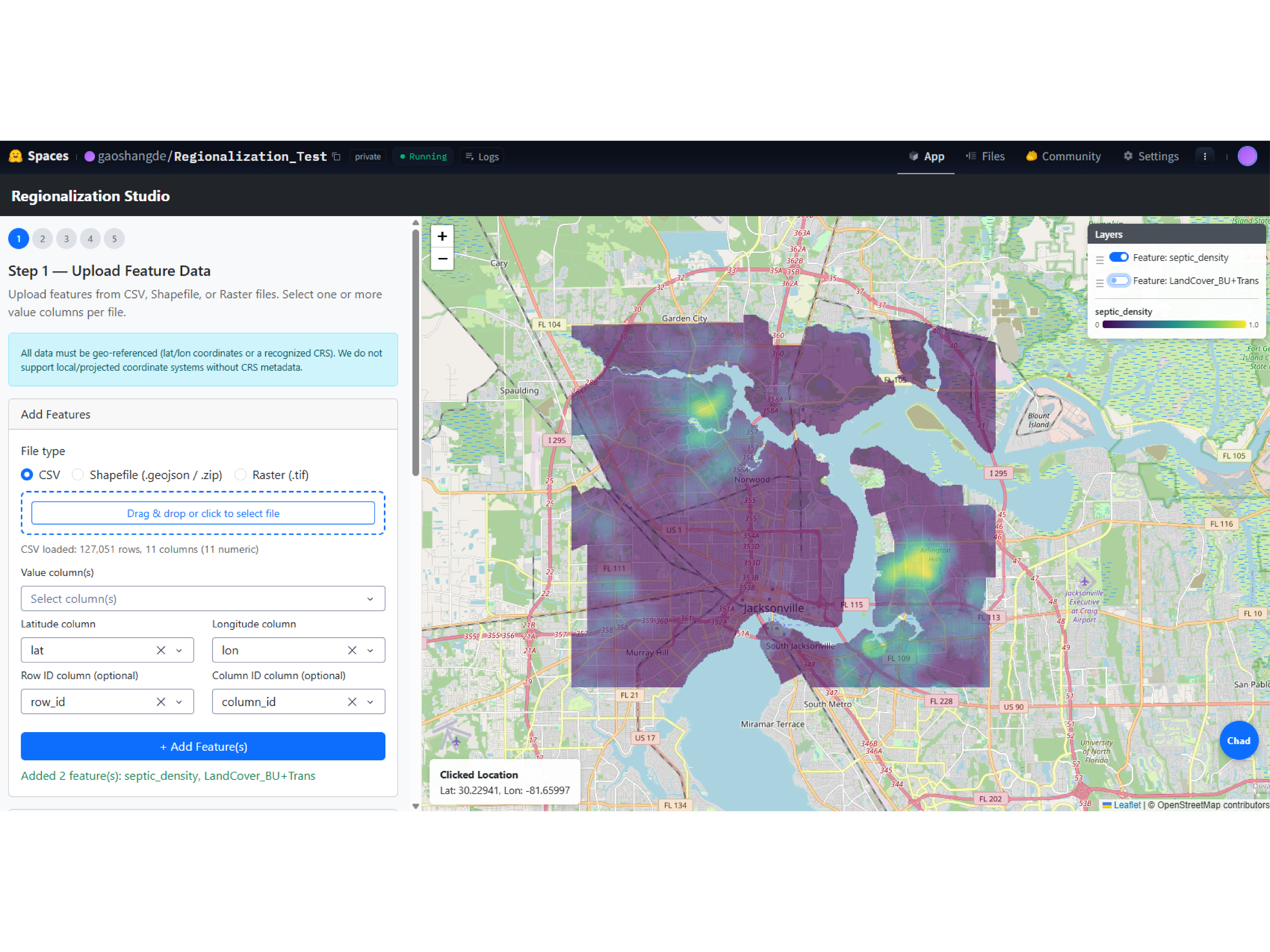
Task: Clear the column_id selection
Action: tap(352, 702)
